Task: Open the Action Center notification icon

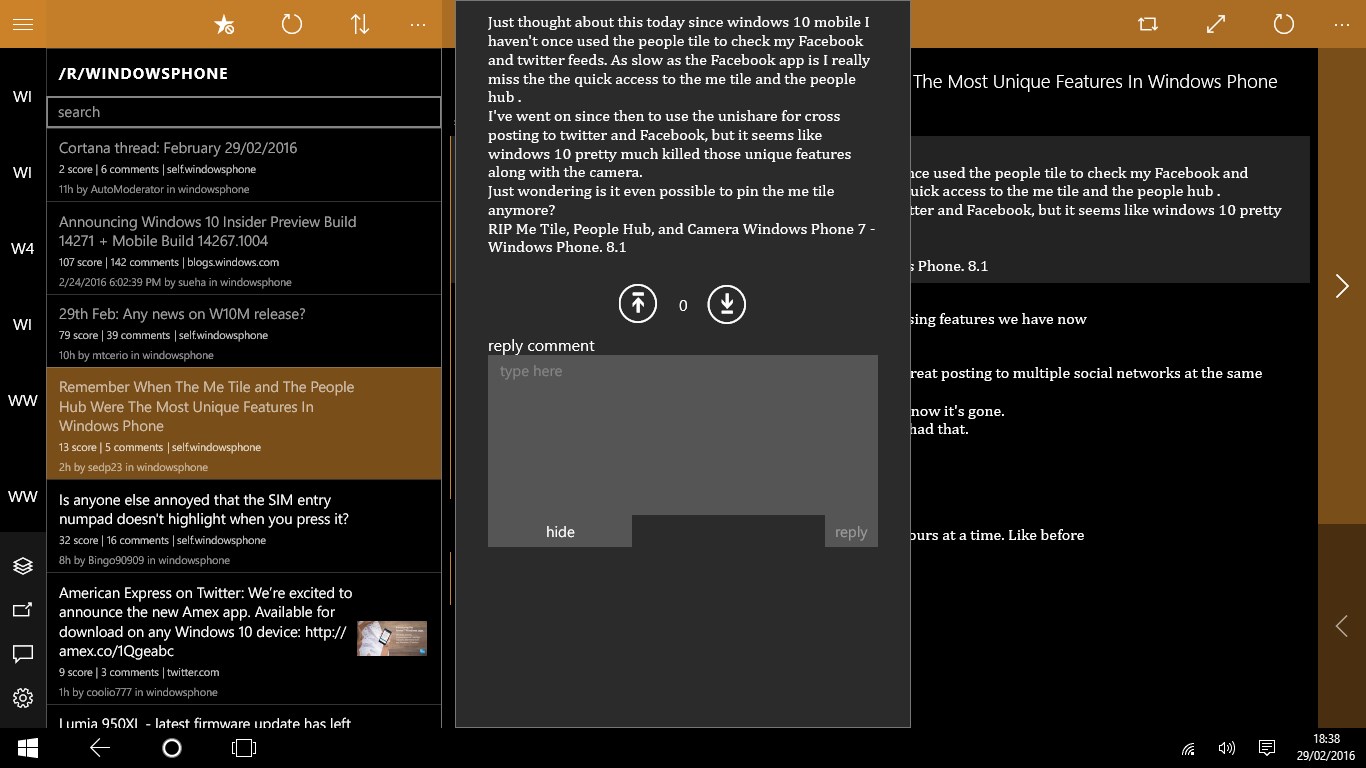Action: [1266, 748]
